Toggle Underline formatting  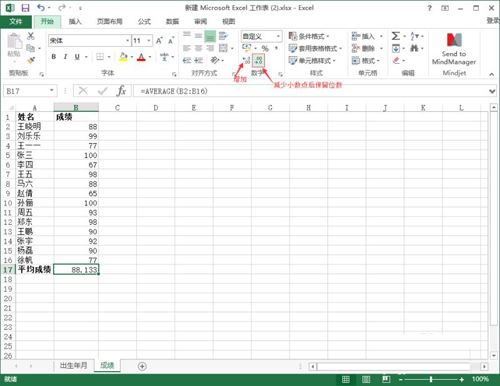coord(77,57)
